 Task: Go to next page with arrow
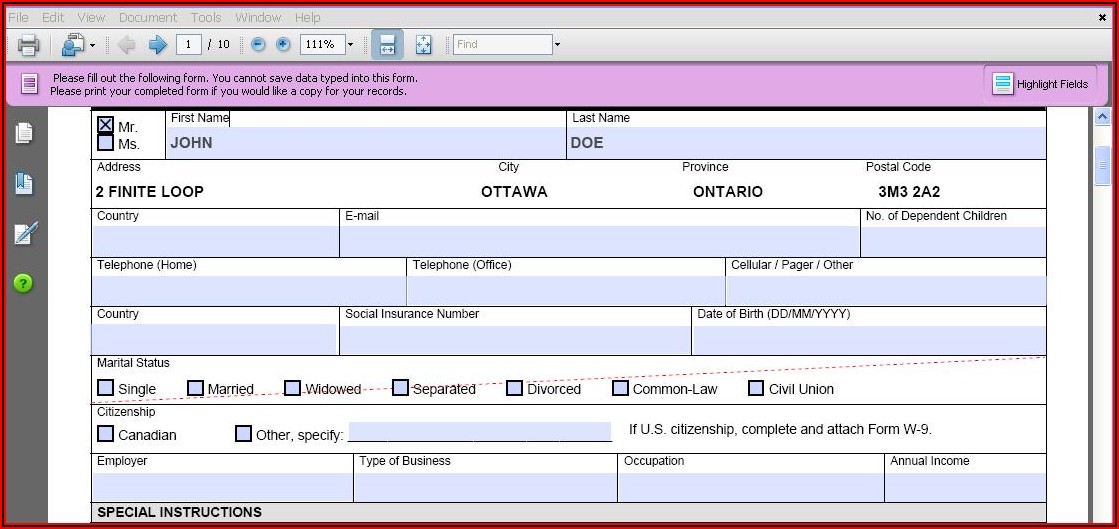click(x=157, y=45)
